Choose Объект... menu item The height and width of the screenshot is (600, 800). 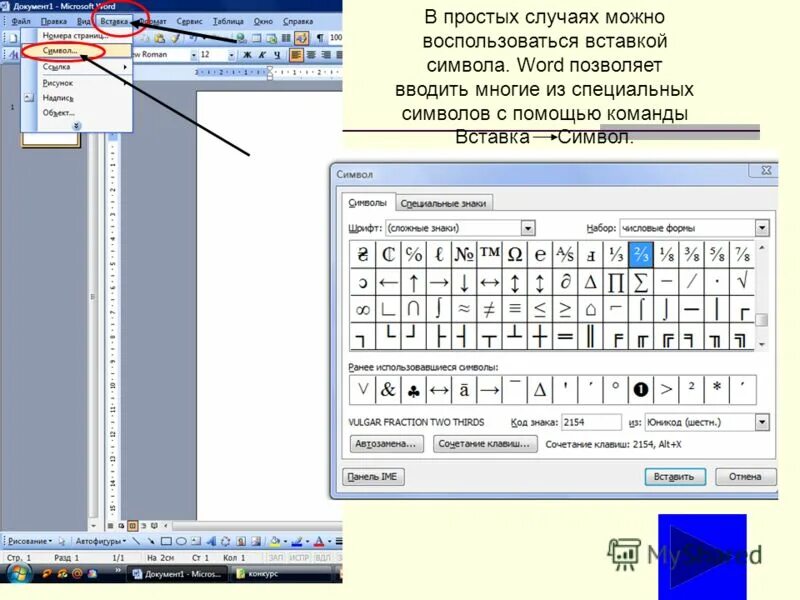pos(77,113)
